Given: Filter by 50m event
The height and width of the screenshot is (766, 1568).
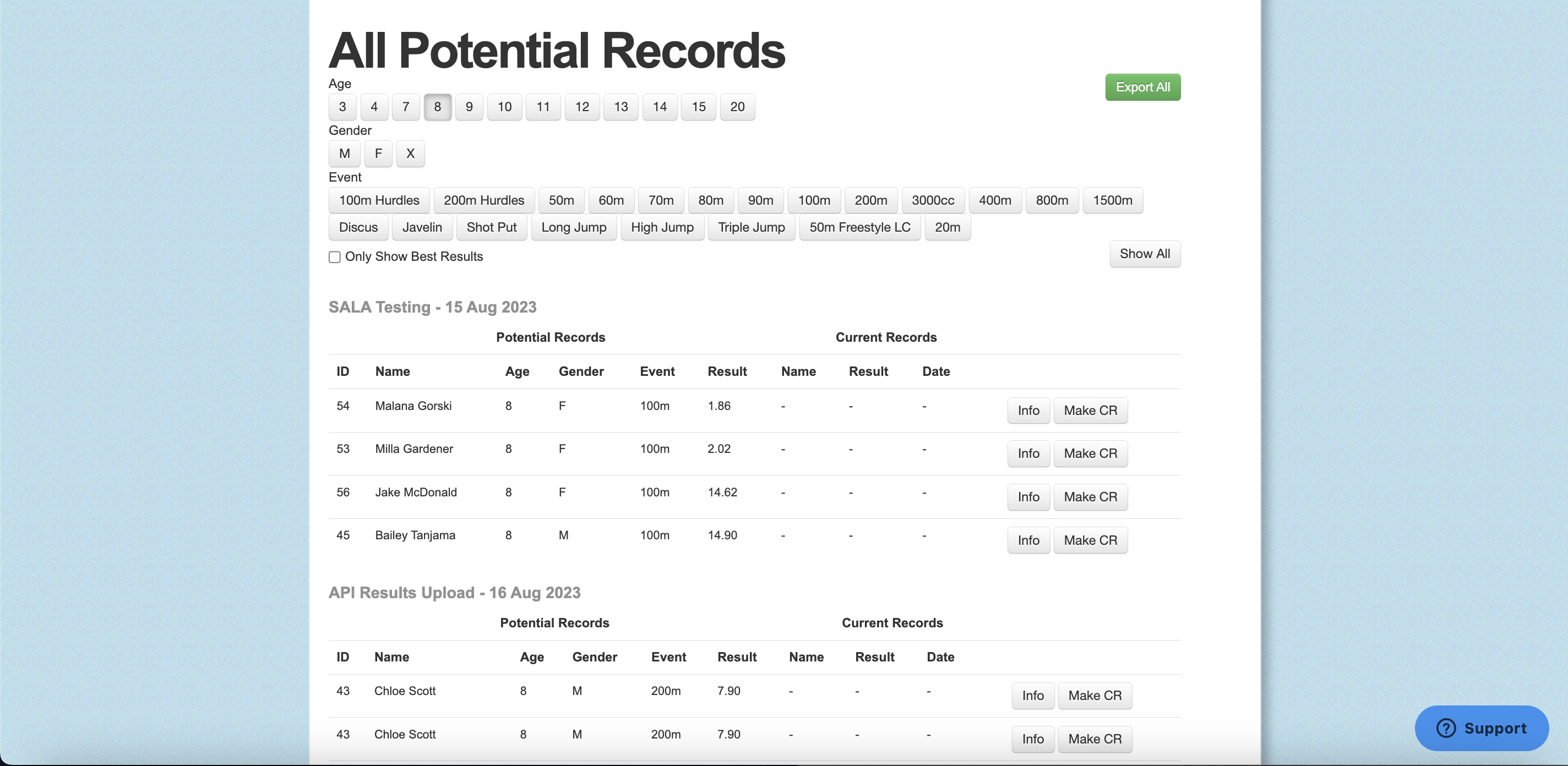Looking at the screenshot, I should 561,201.
